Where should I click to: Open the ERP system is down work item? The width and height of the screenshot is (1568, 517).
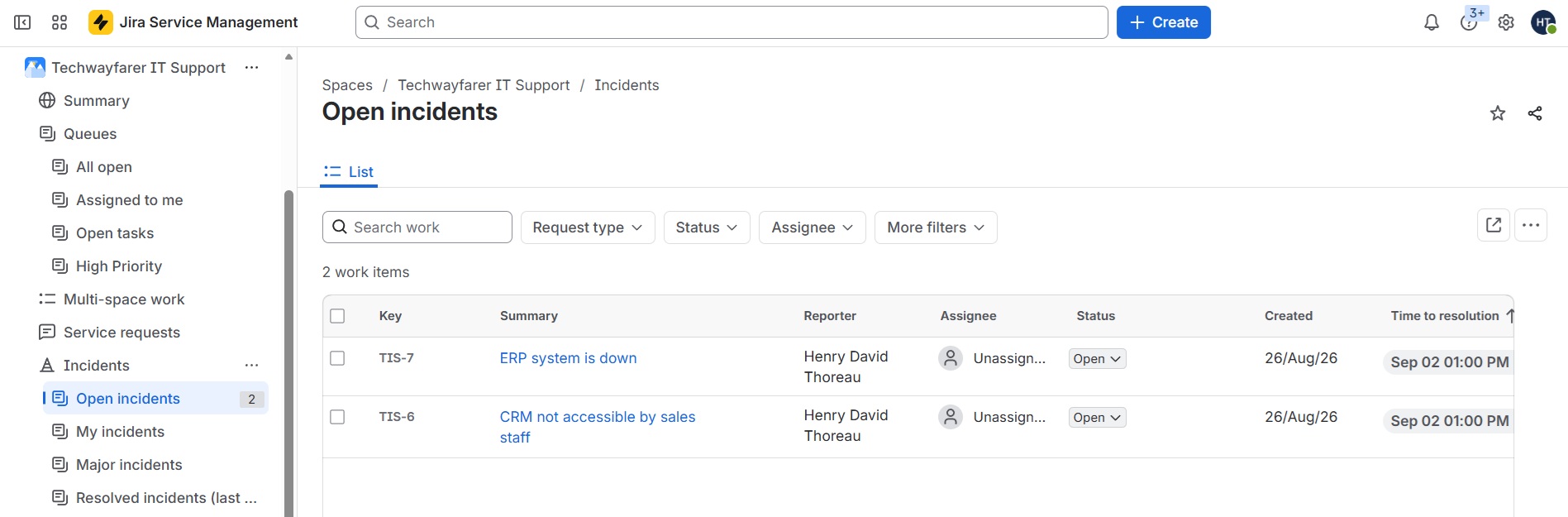[568, 358]
